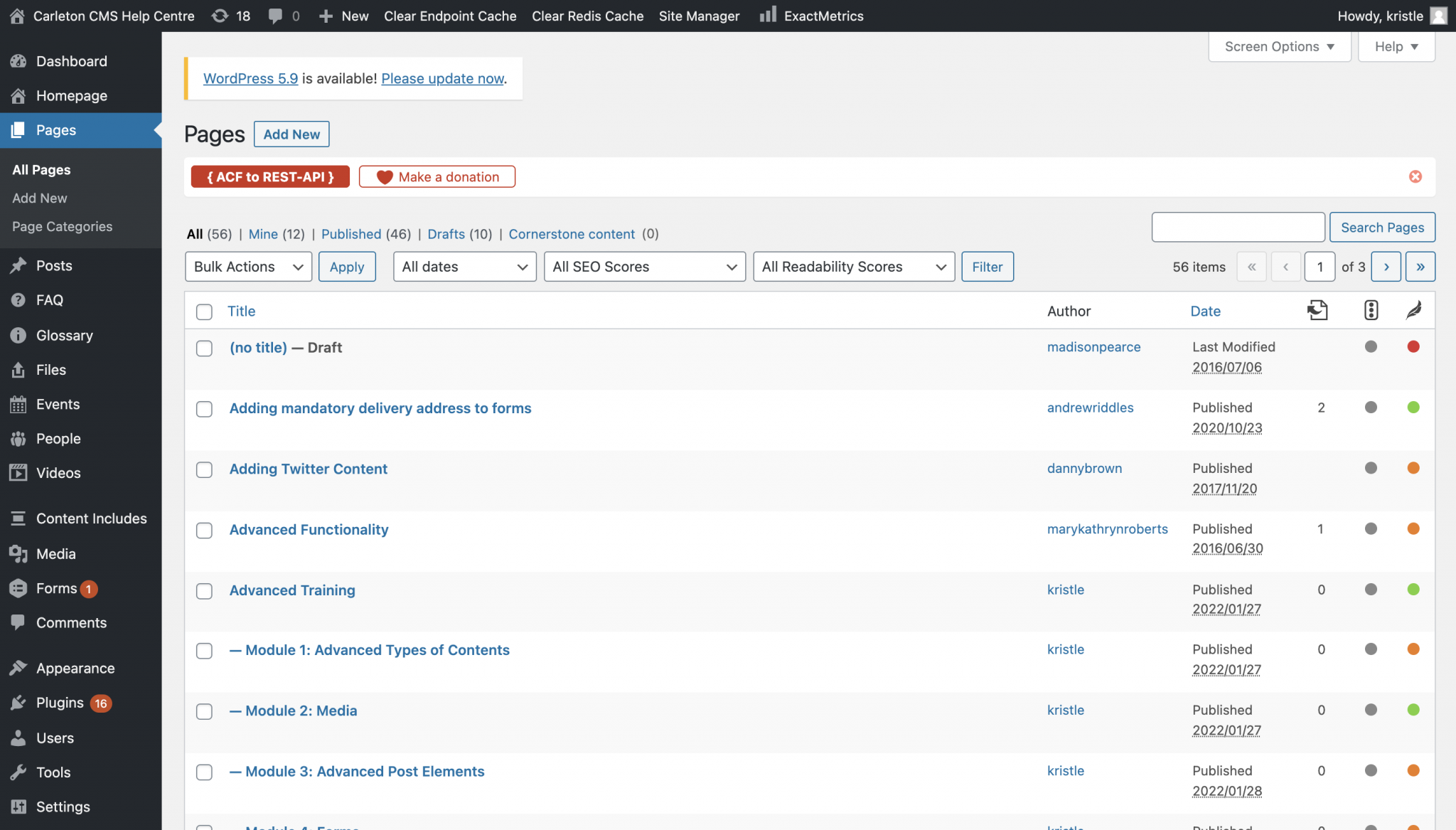Expand the All SEO Scores dropdown
This screenshot has height=830, width=1456.
(644, 266)
